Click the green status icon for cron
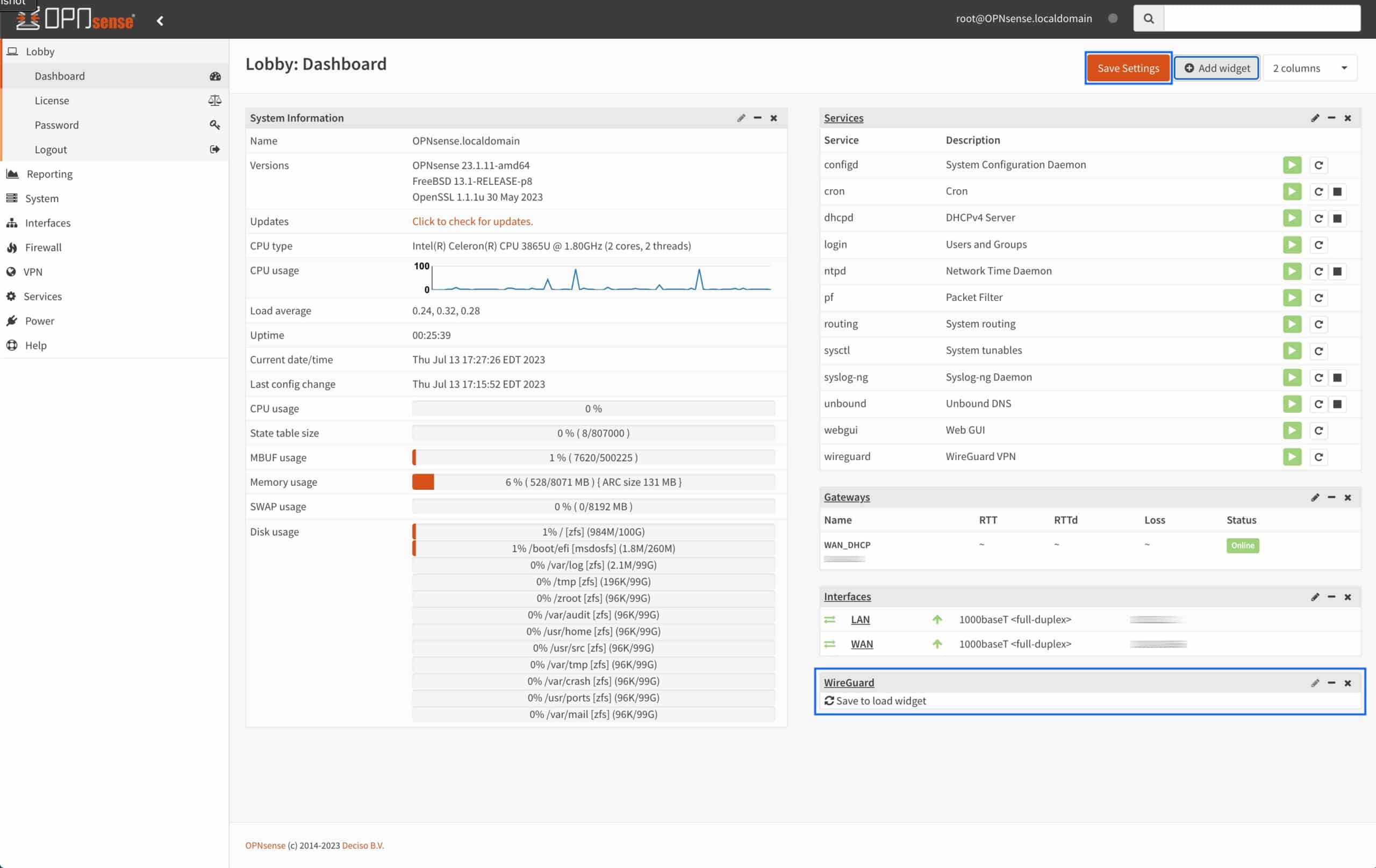This screenshot has width=1376, height=868. tap(1292, 191)
